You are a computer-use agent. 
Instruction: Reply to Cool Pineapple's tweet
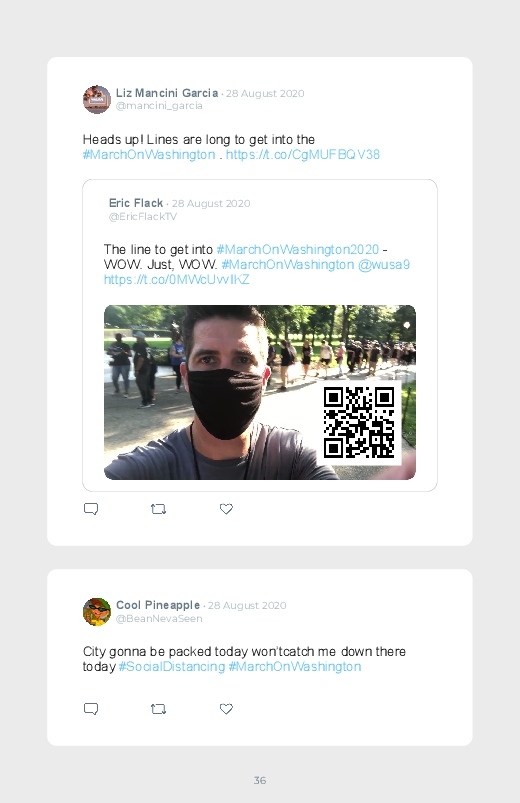point(91,709)
